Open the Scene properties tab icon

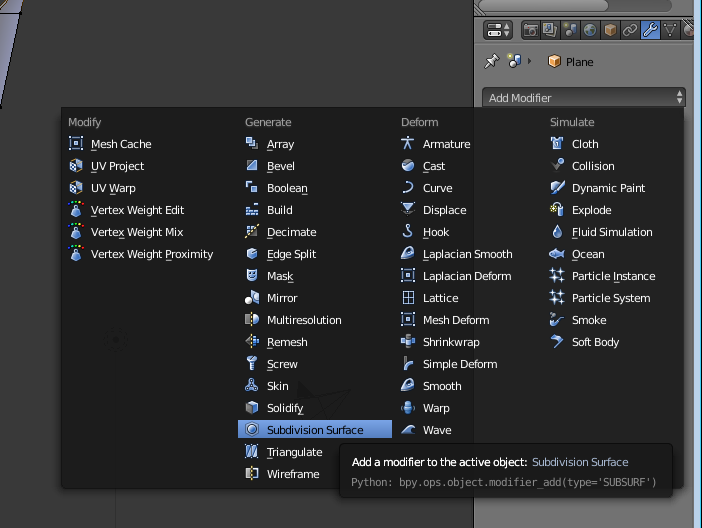[x=570, y=30]
